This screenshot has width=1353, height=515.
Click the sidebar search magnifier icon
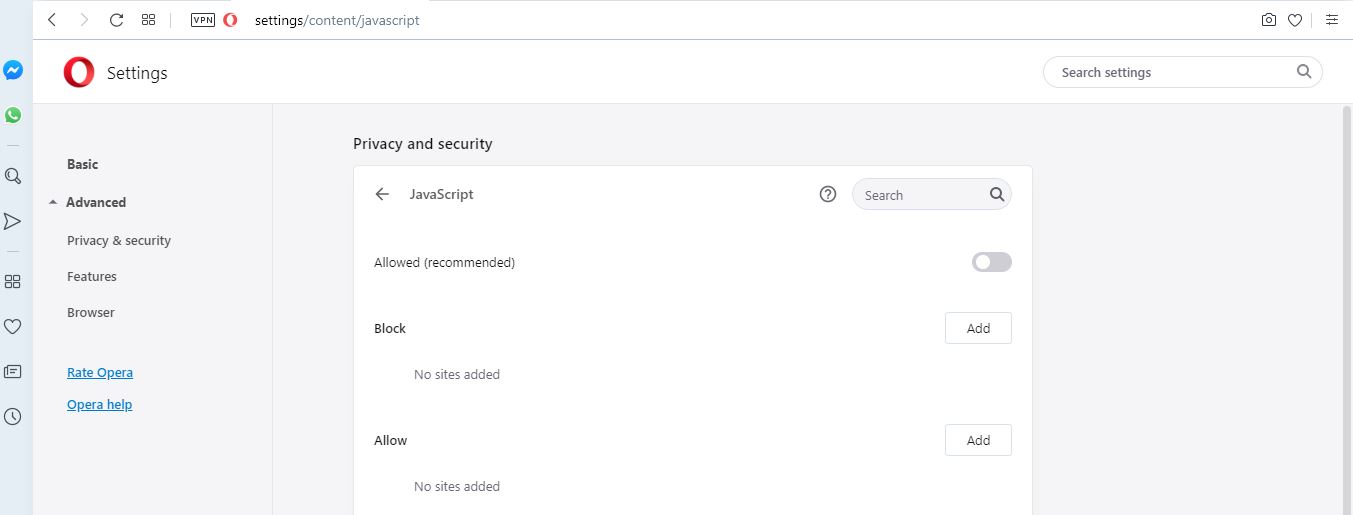coord(13,176)
